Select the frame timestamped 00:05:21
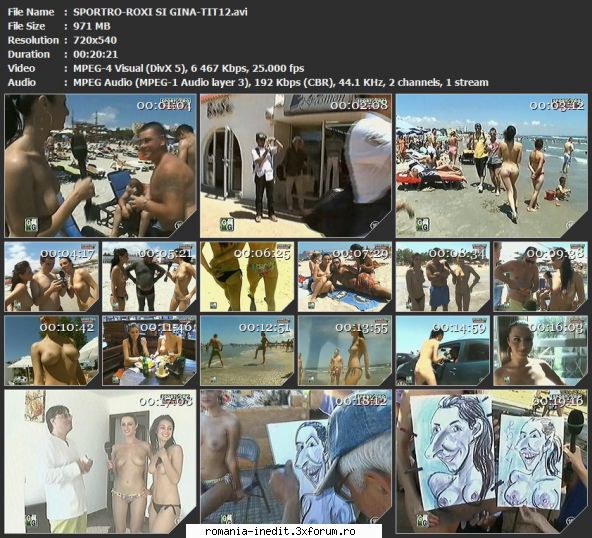This screenshot has width=592, height=538. click(149, 277)
